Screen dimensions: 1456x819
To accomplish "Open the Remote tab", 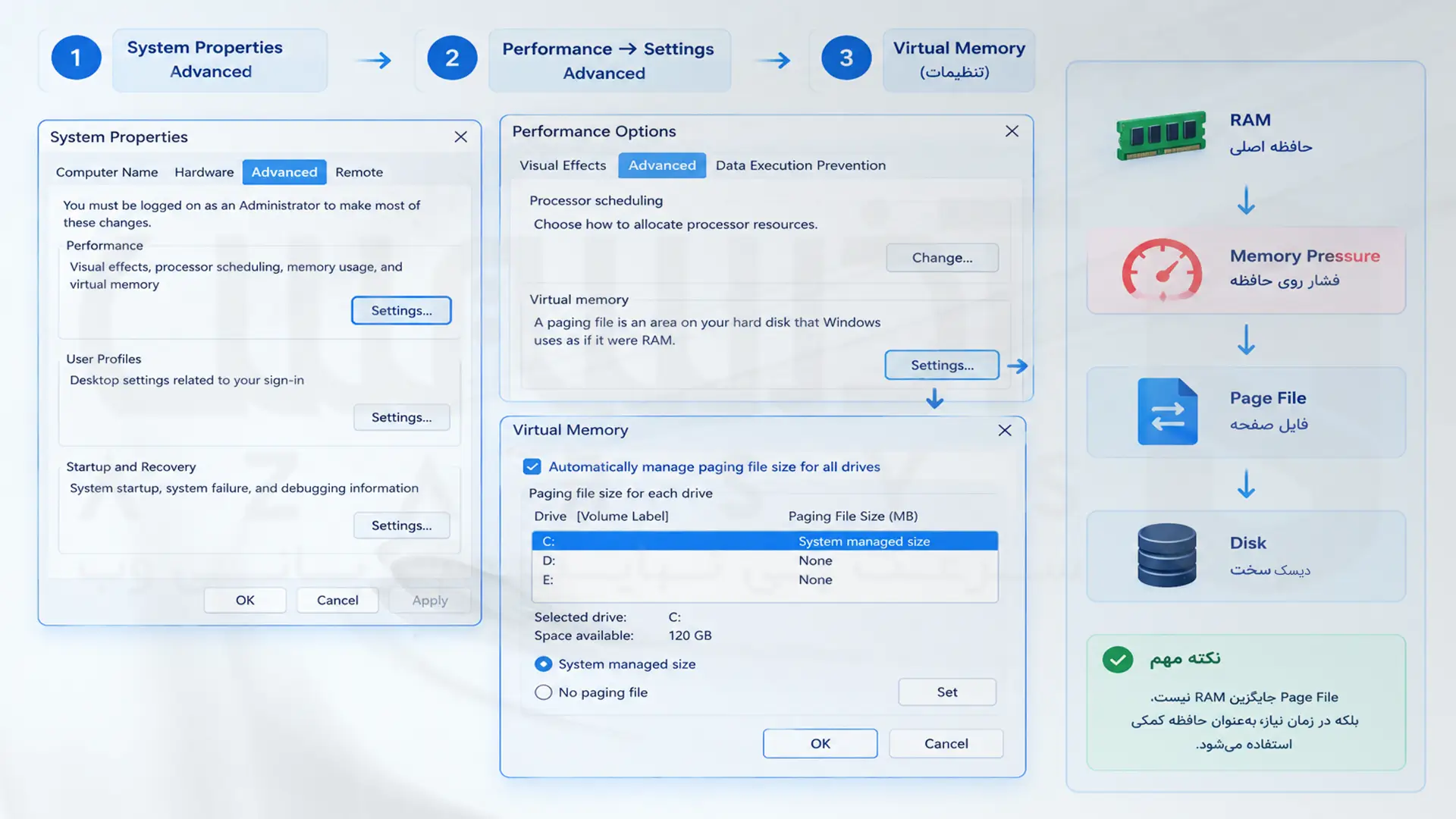I will tap(359, 172).
